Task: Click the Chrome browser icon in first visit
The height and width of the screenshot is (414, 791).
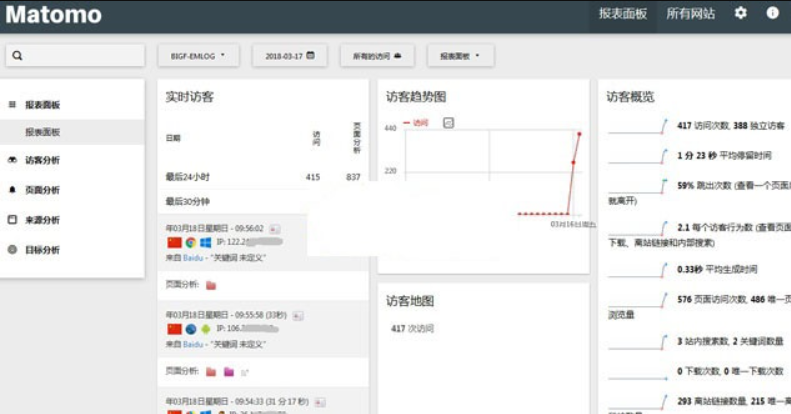Action: click(190, 242)
